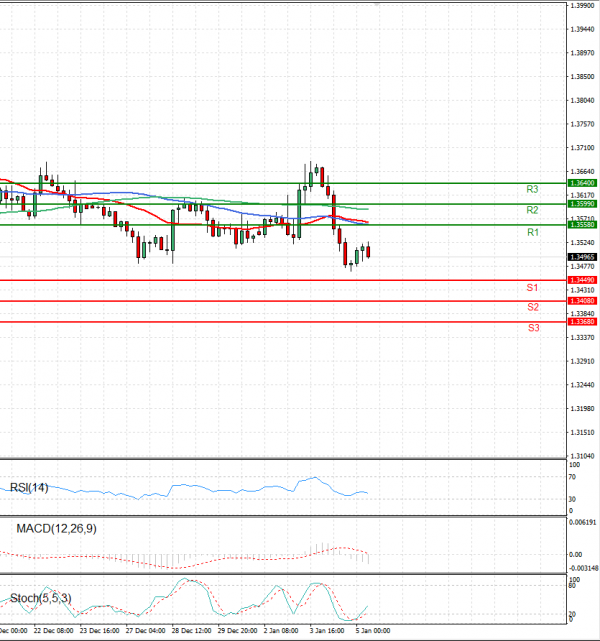Screen dimensions: 600x641
Task: Click the R3 resistance label
Action: click(x=532, y=189)
